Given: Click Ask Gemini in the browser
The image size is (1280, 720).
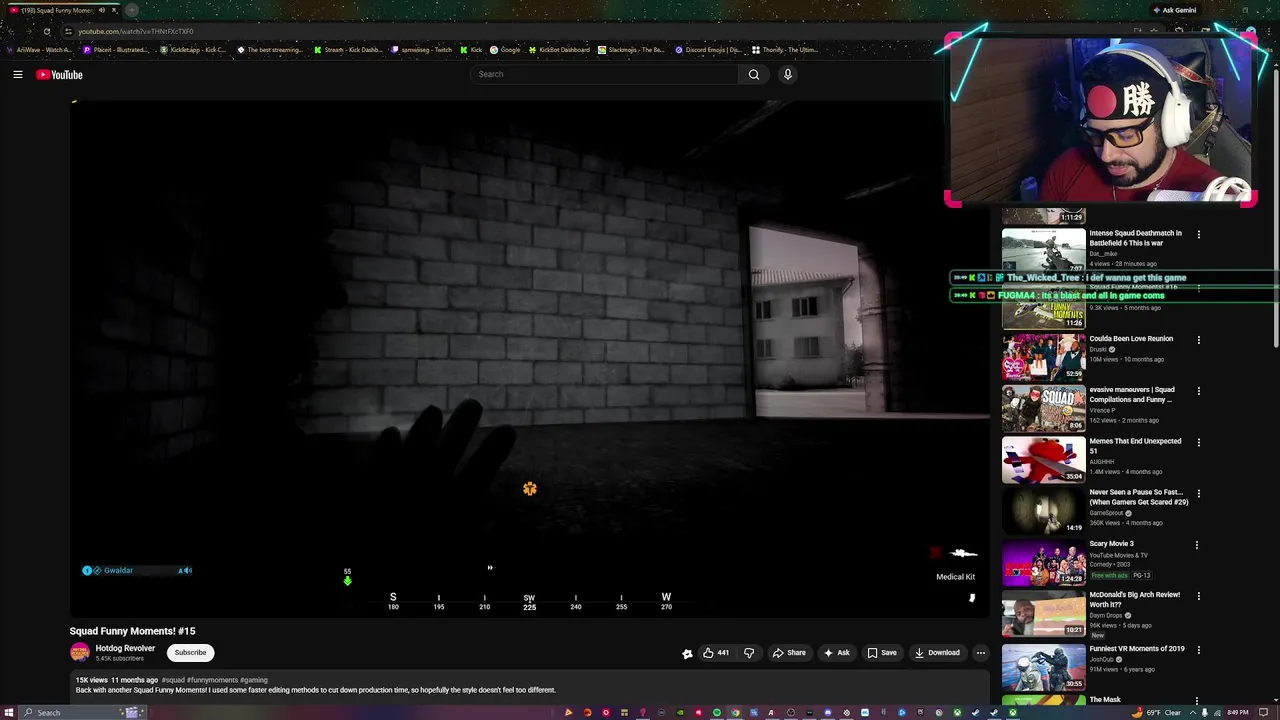Looking at the screenshot, I should point(1174,10).
